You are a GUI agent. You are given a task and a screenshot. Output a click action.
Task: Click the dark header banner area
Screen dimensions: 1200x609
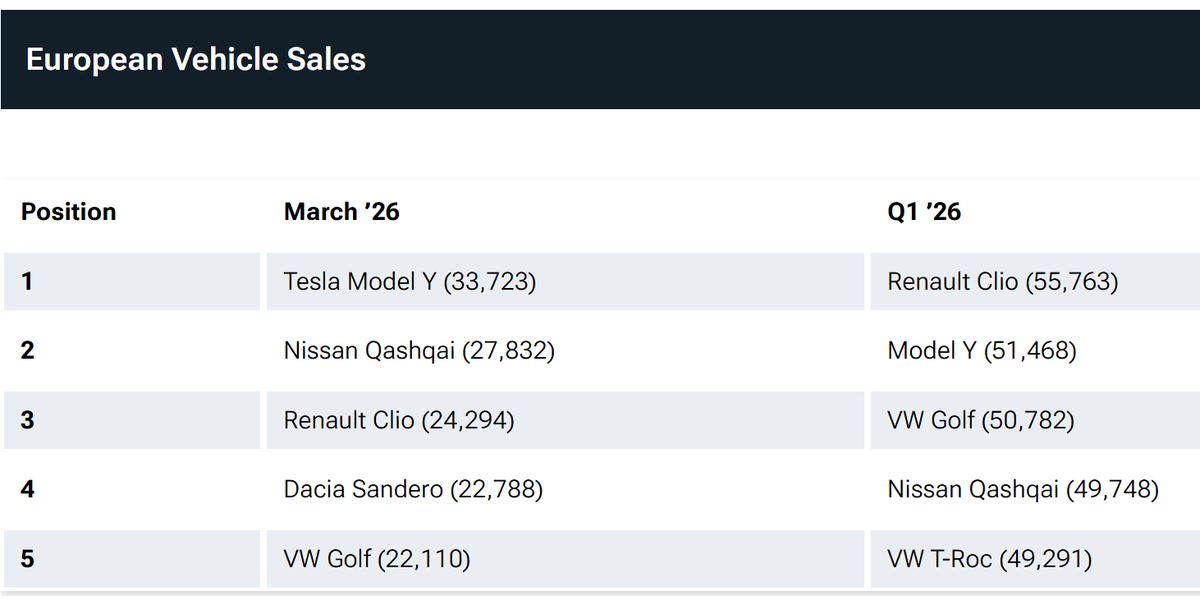coord(800,60)
